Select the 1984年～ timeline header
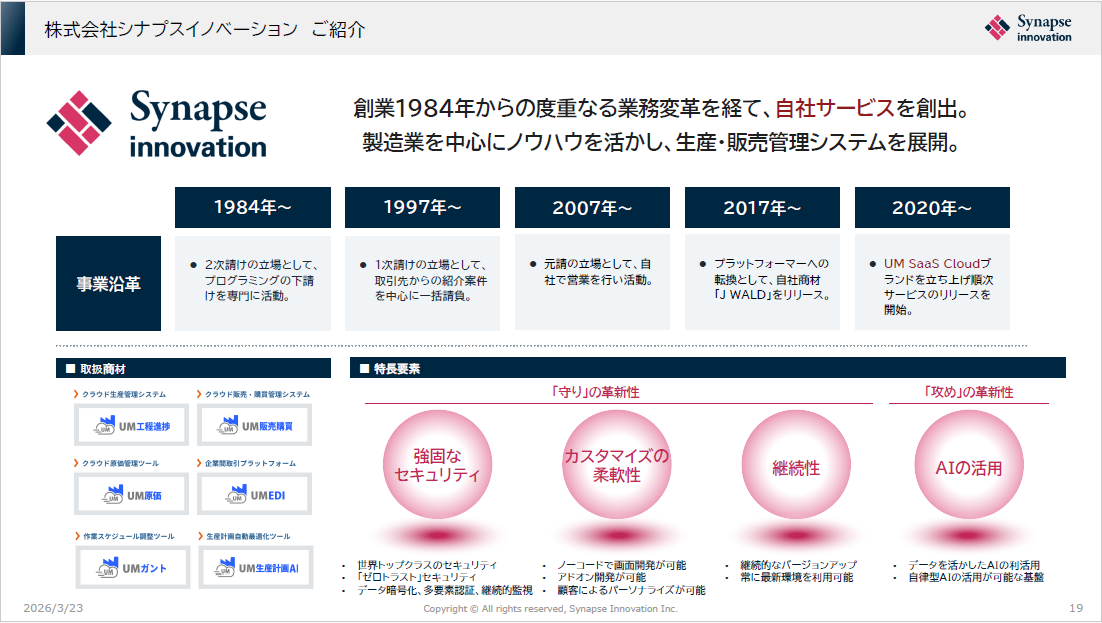The width and height of the screenshot is (1102, 623). pyautogui.click(x=252, y=208)
